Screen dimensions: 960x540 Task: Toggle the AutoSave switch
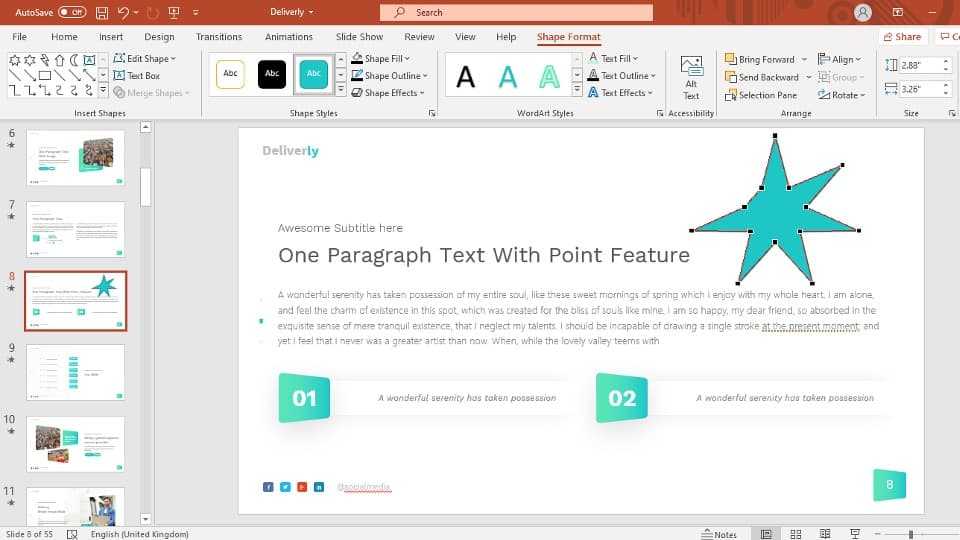point(72,12)
